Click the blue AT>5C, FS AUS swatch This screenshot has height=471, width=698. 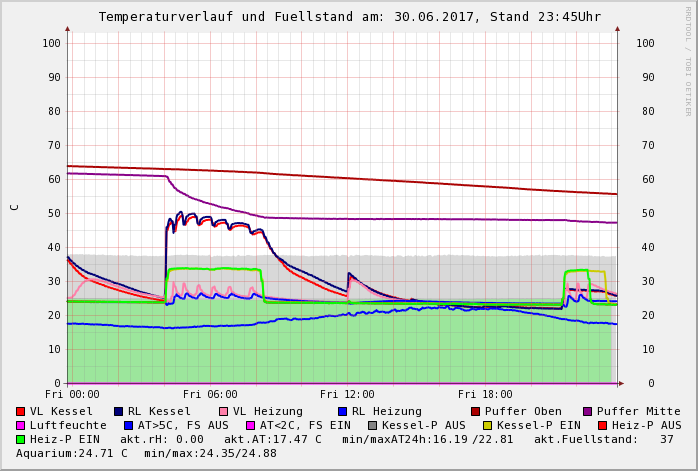pyautogui.click(x=128, y=425)
